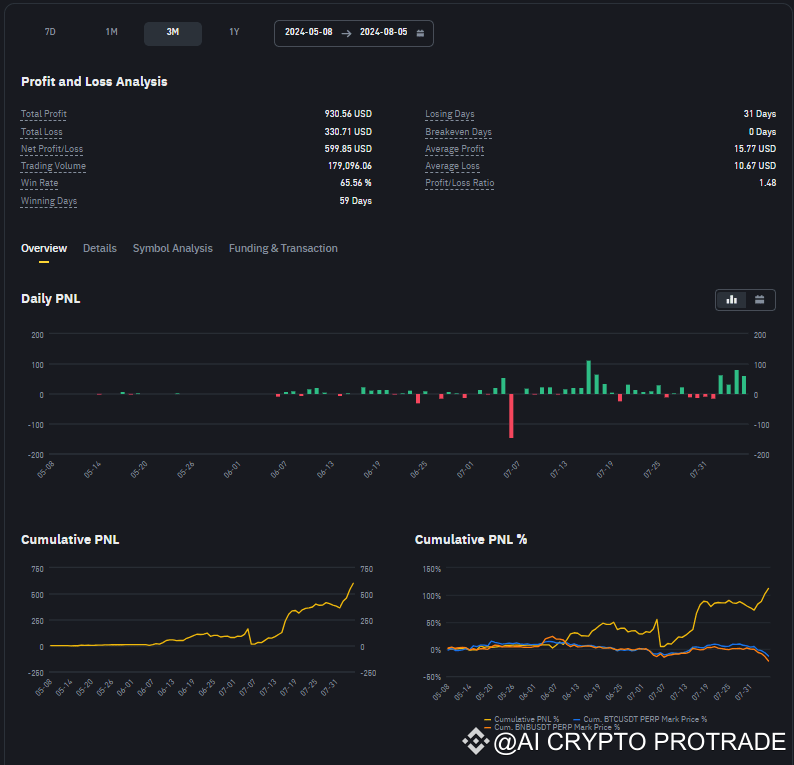Image resolution: width=794 pixels, height=765 pixels.
Task: Click the 330.71 USD total loss value
Action: [x=348, y=132]
